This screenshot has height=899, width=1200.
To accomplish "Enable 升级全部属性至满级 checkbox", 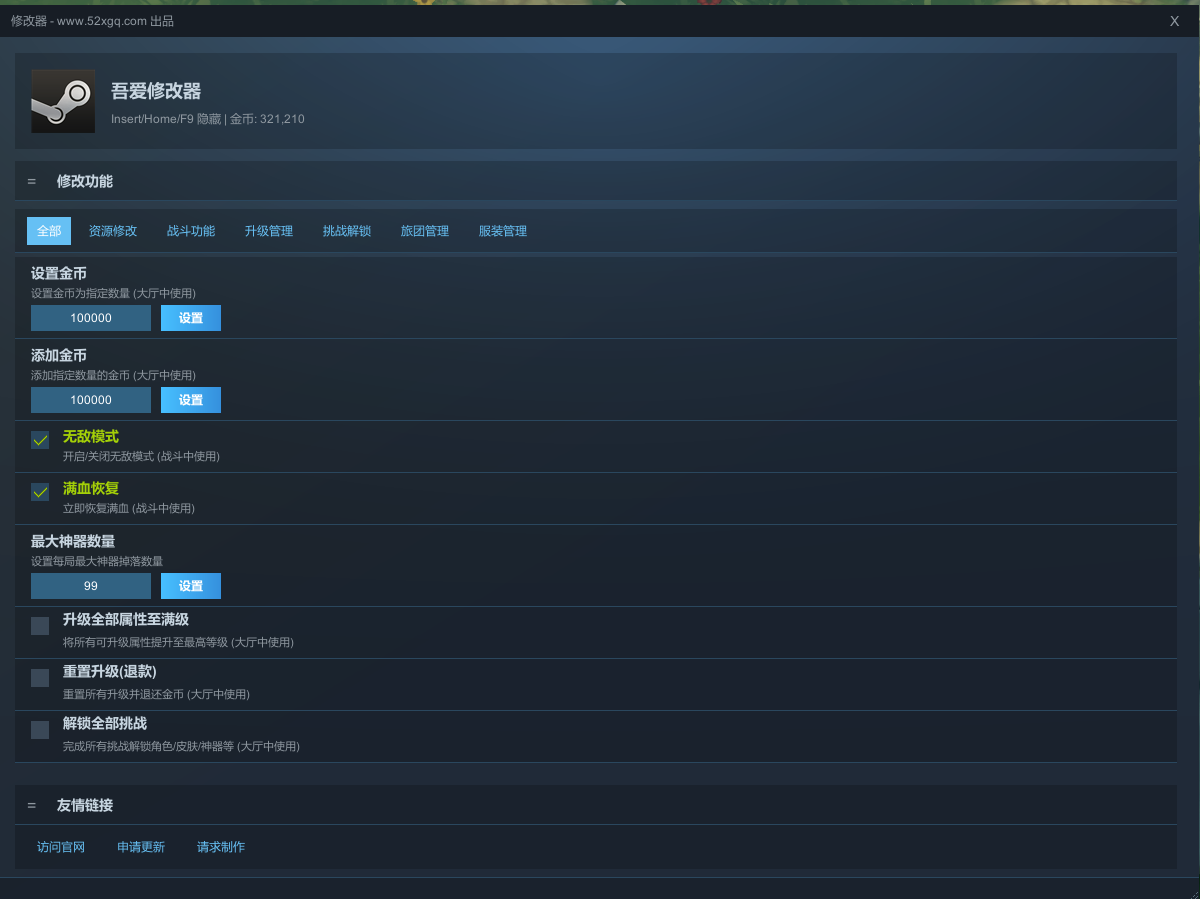I will point(40,626).
